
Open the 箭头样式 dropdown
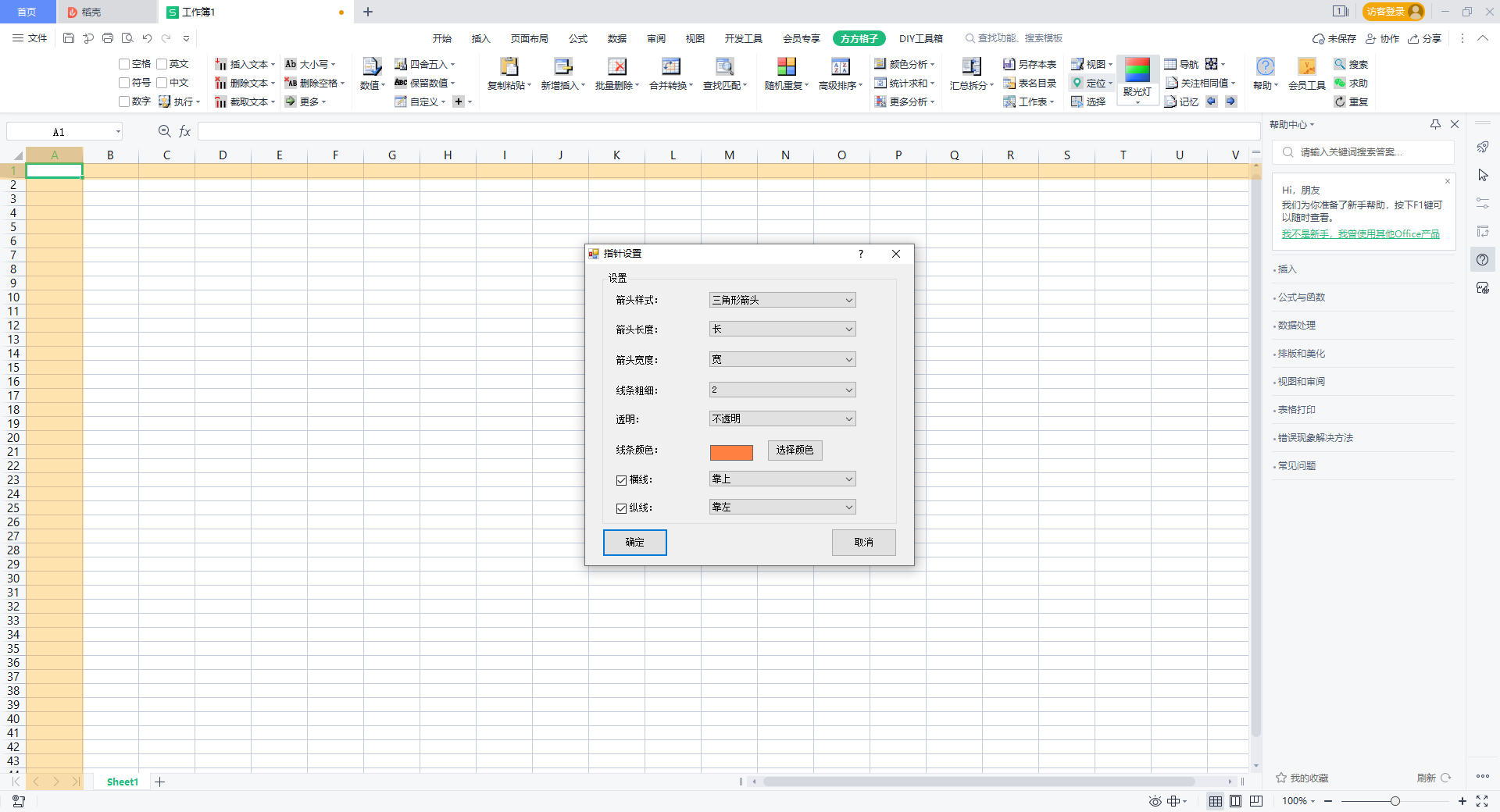tap(782, 301)
